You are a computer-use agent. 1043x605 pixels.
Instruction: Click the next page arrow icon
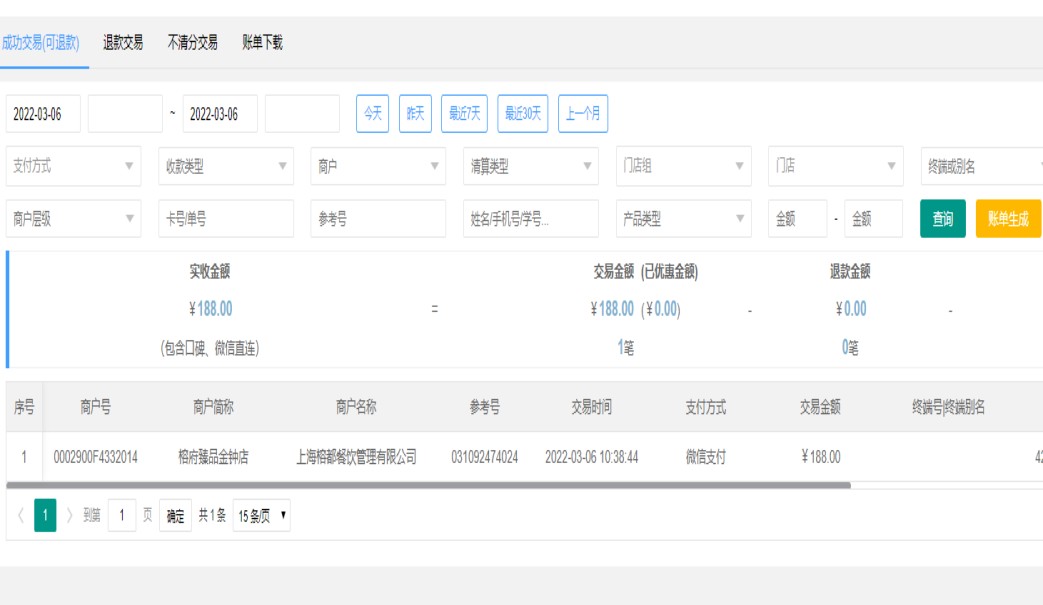[70, 516]
